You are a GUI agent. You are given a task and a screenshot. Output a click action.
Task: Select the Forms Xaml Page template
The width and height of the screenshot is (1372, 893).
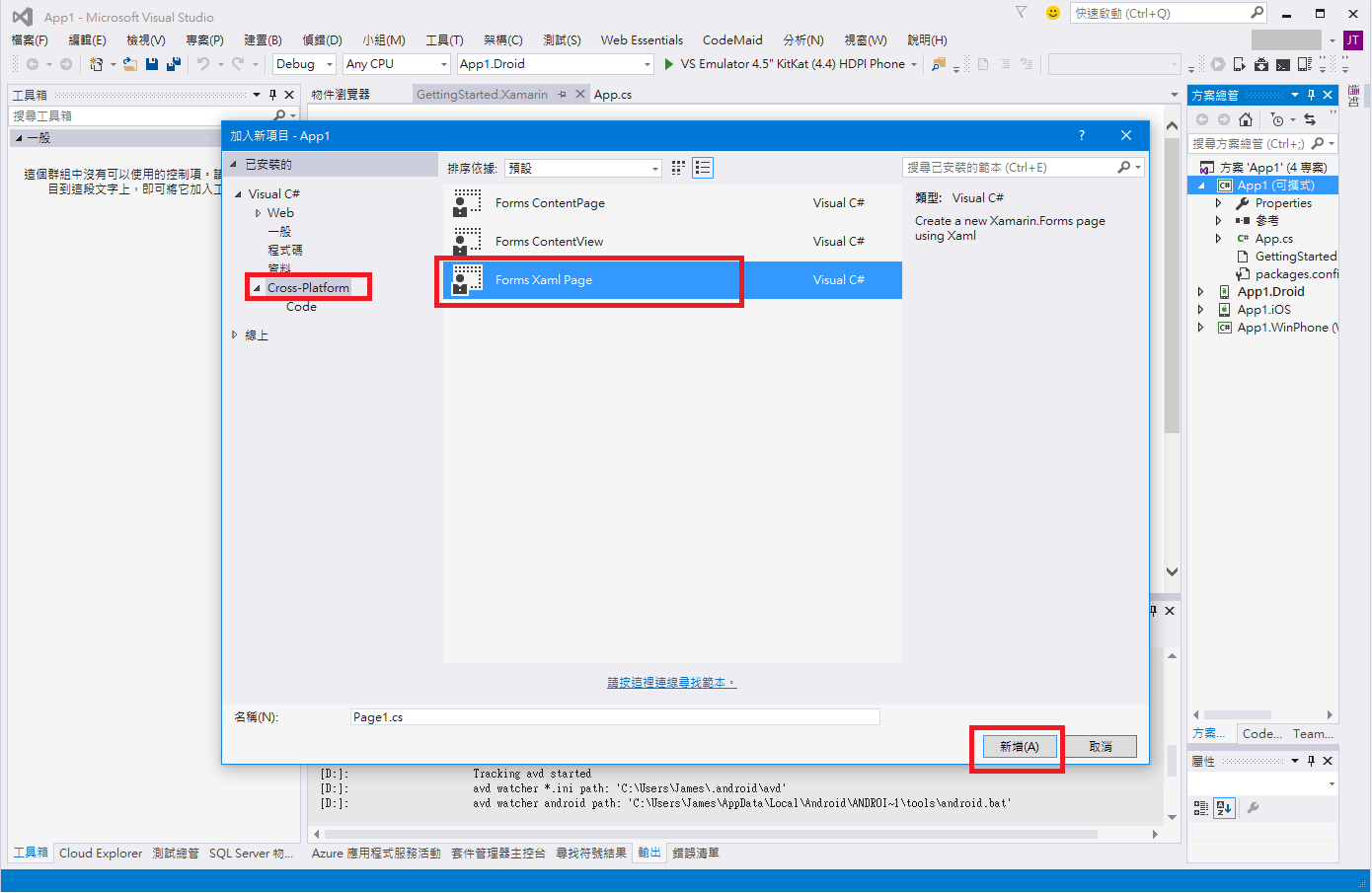coord(672,280)
